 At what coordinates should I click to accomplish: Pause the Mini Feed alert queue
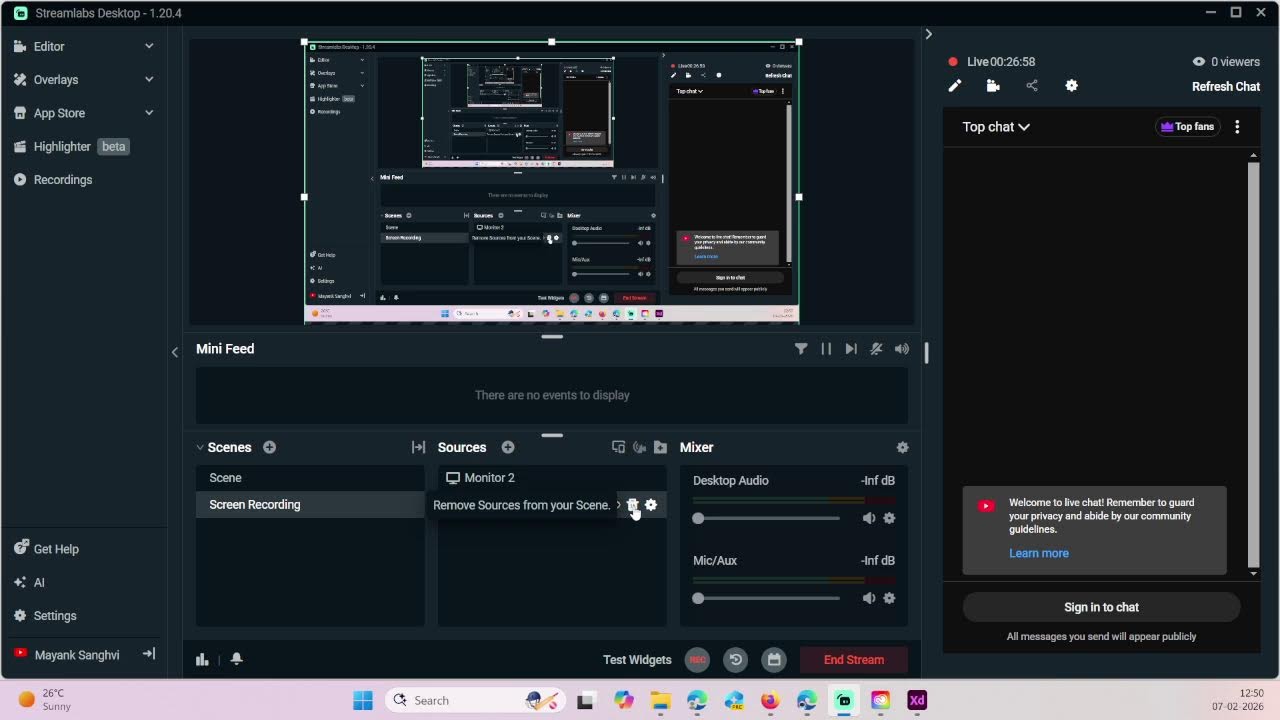click(x=826, y=349)
